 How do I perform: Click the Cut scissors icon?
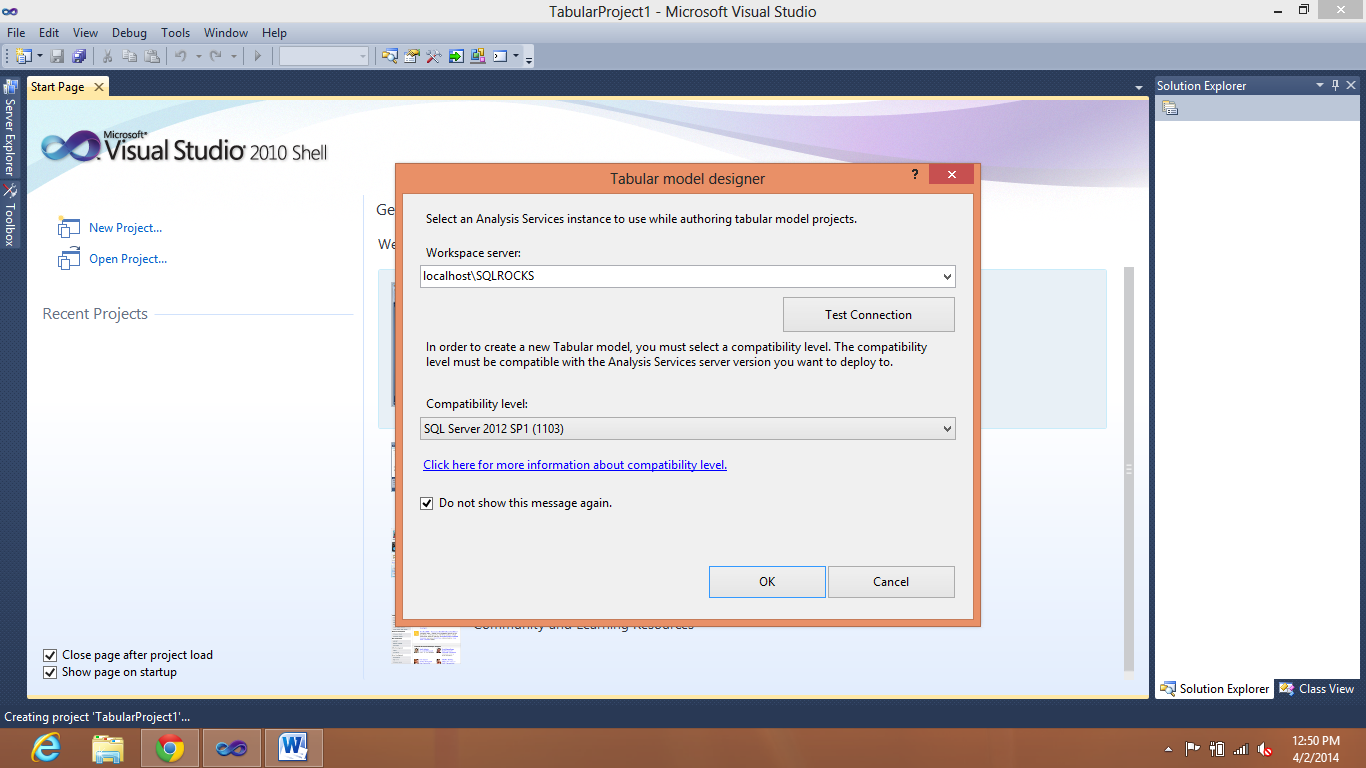point(108,56)
